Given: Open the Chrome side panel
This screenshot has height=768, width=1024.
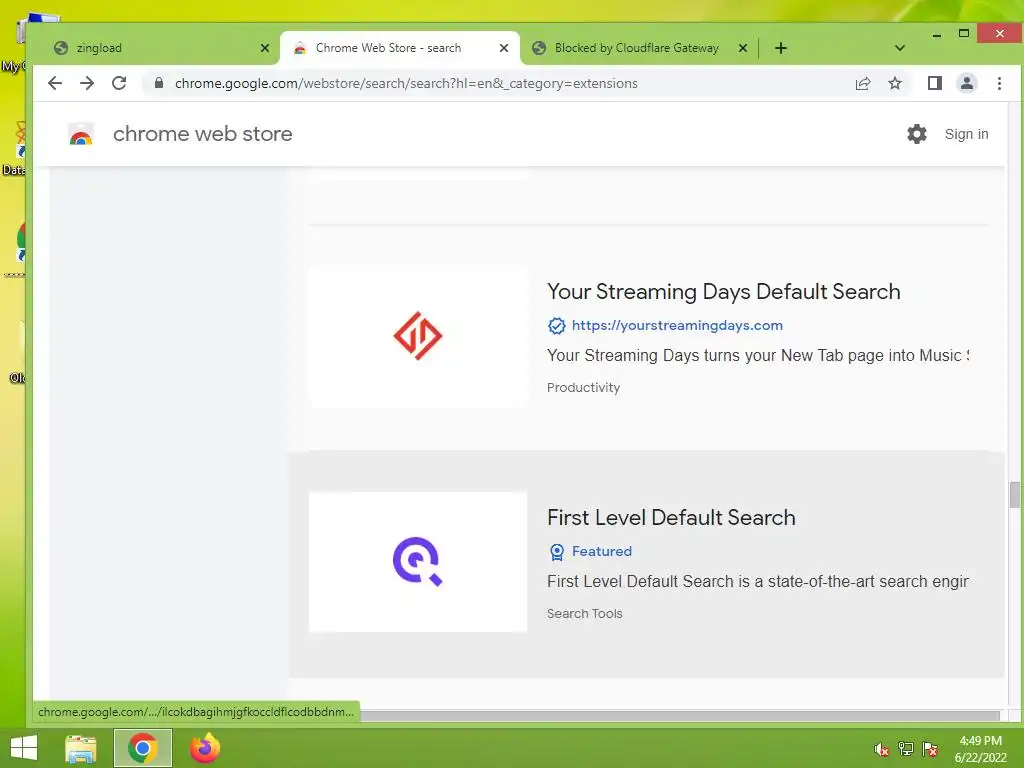Looking at the screenshot, I should point(935,83).
